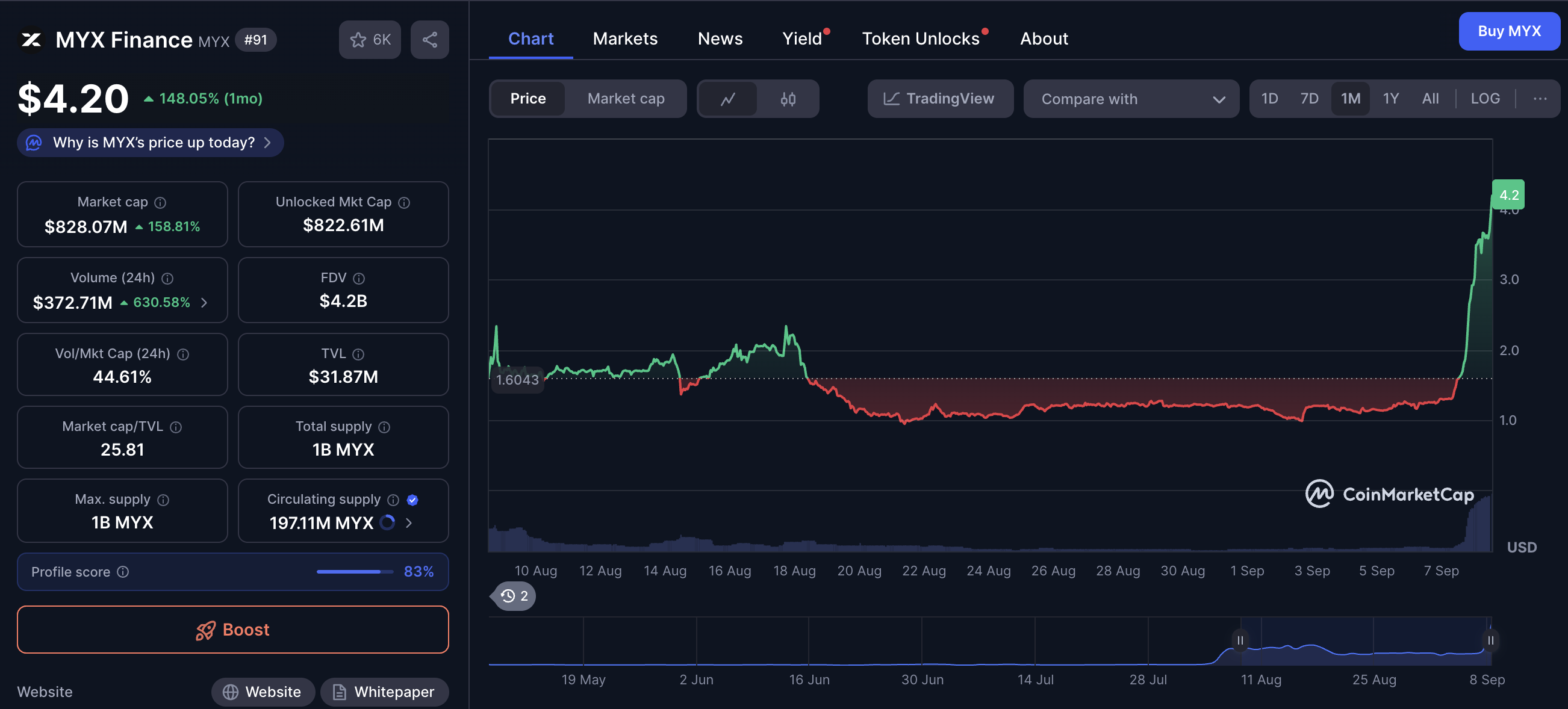Click the Market cap info icon
The width and height of the screenshot is (1568, 709).
pos(160,203)
